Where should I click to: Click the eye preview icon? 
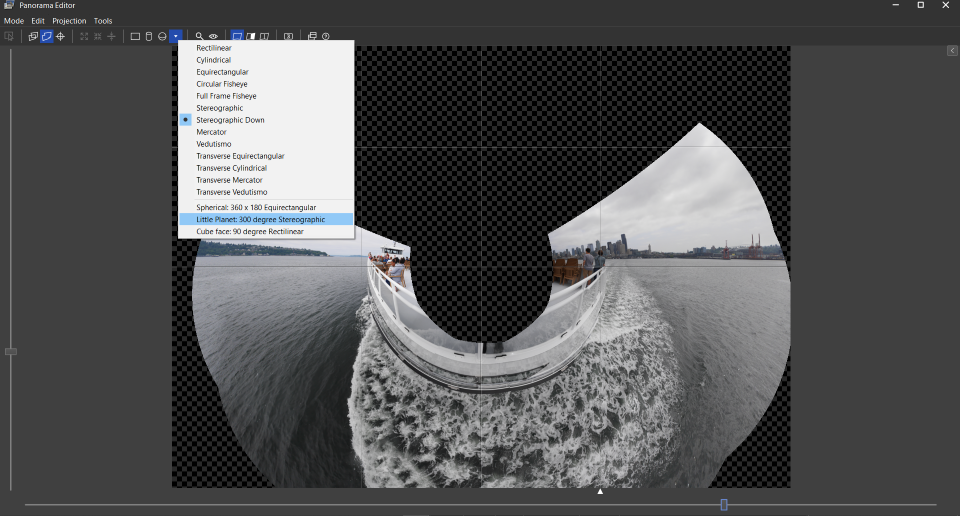[213, 36]
